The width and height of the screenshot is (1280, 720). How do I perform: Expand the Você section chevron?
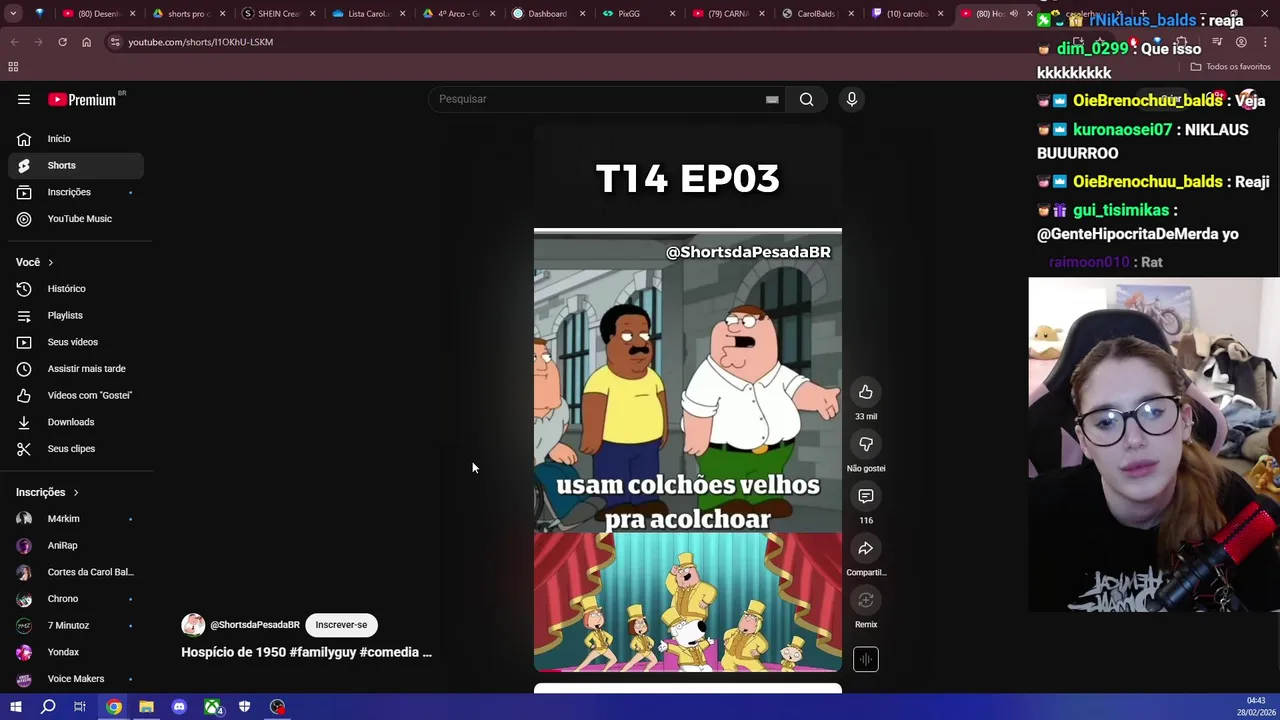50,262
